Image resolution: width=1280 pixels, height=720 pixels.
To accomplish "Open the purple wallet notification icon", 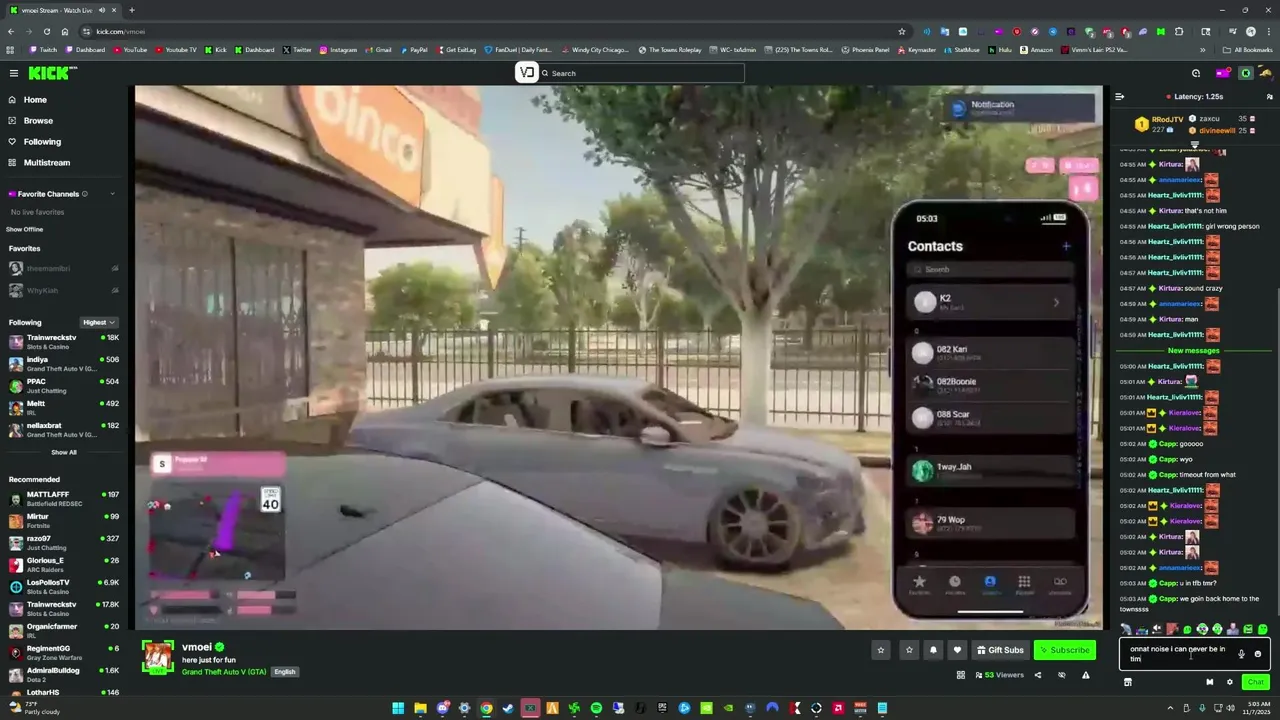I will [x=1222, y=73].
